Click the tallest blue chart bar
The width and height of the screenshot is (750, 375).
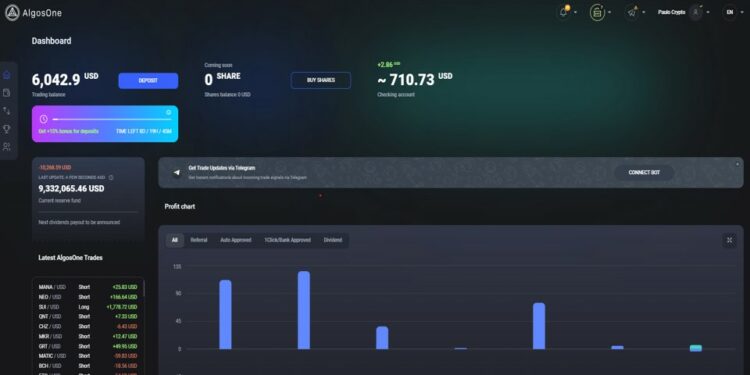click(304, 310)
